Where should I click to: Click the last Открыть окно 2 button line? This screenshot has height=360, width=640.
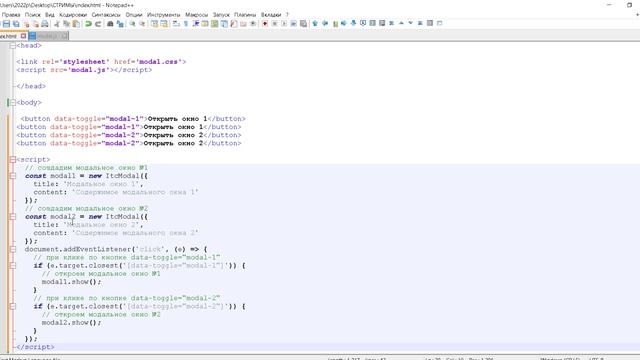coord(129,143)
